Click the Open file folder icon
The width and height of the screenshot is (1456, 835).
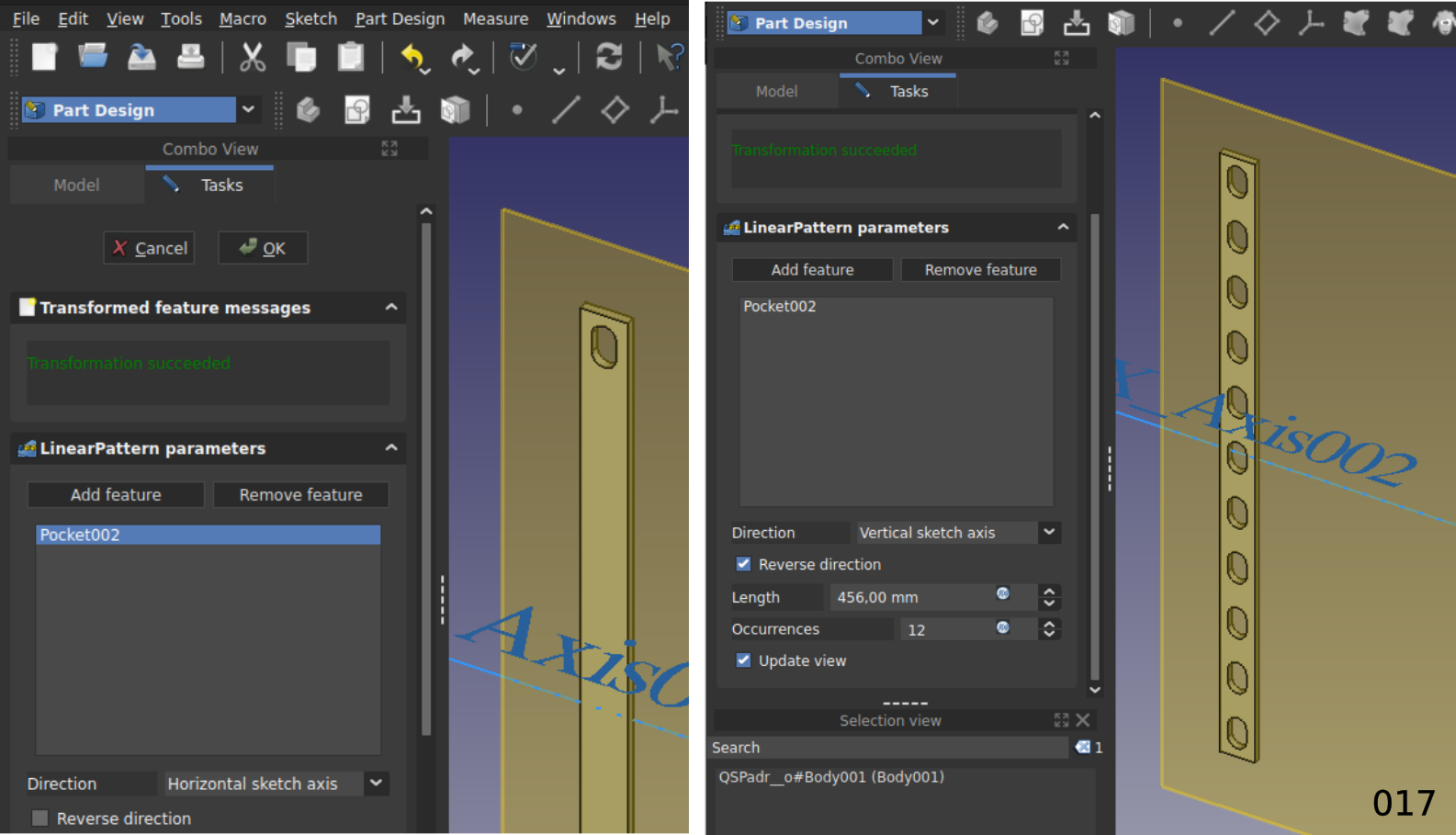click(x=93, y=57)
